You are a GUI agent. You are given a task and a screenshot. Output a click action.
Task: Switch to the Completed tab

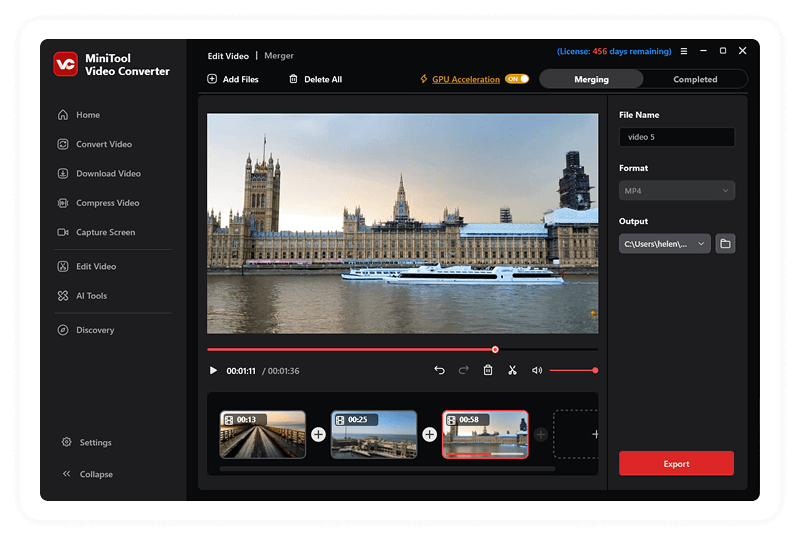coord(695,79)
